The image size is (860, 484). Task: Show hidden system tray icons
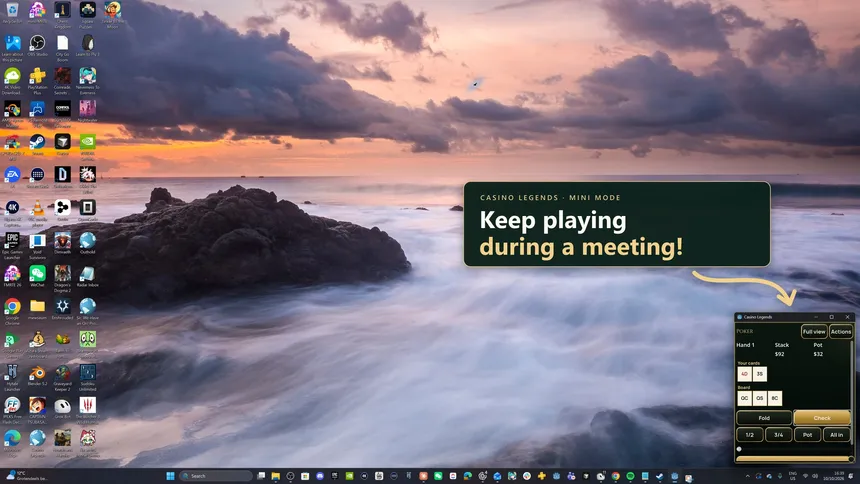[747, 476]
